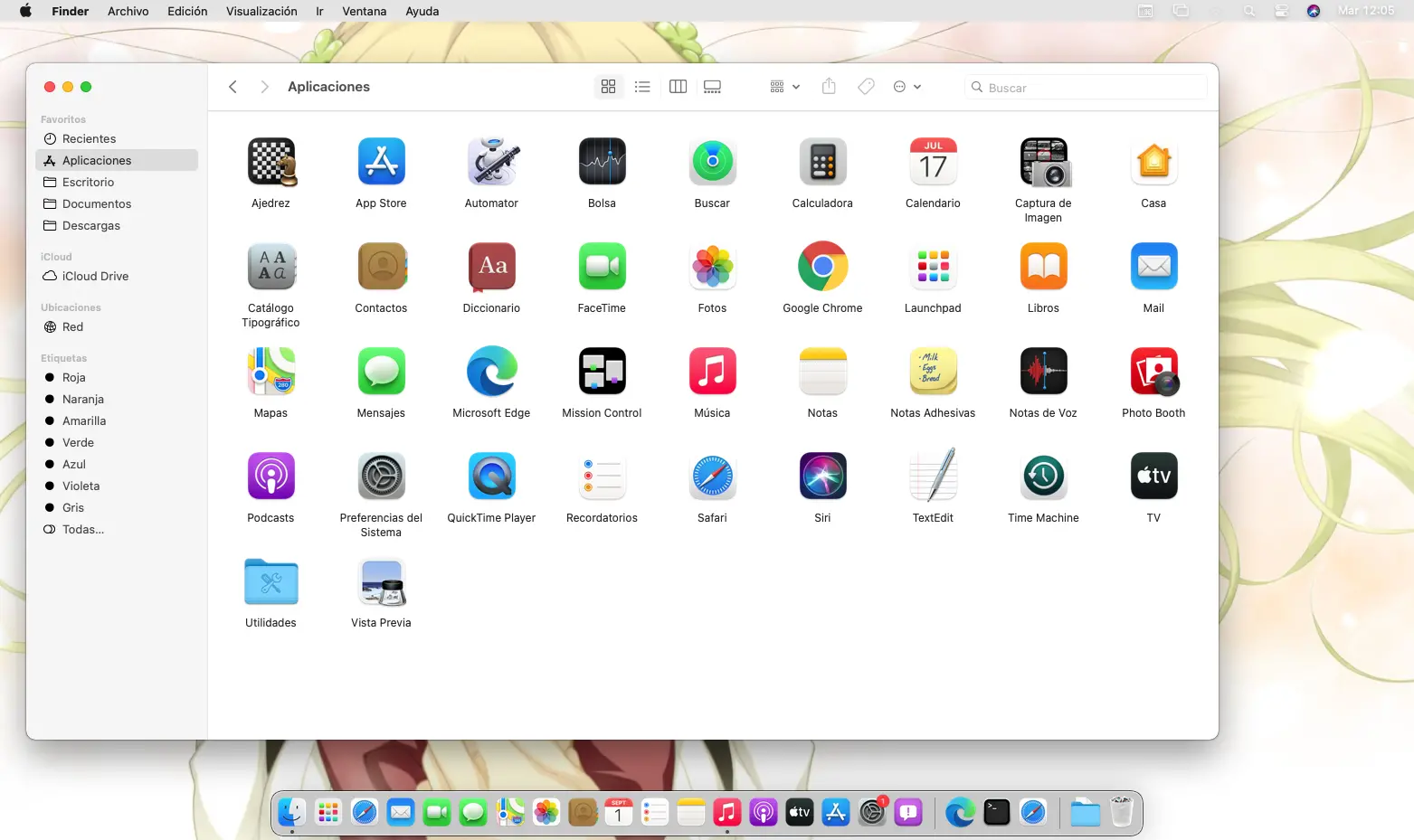Screen dimensions: 1414x840
Task: Select the Libros app icon
Action: pos(1043,267)
